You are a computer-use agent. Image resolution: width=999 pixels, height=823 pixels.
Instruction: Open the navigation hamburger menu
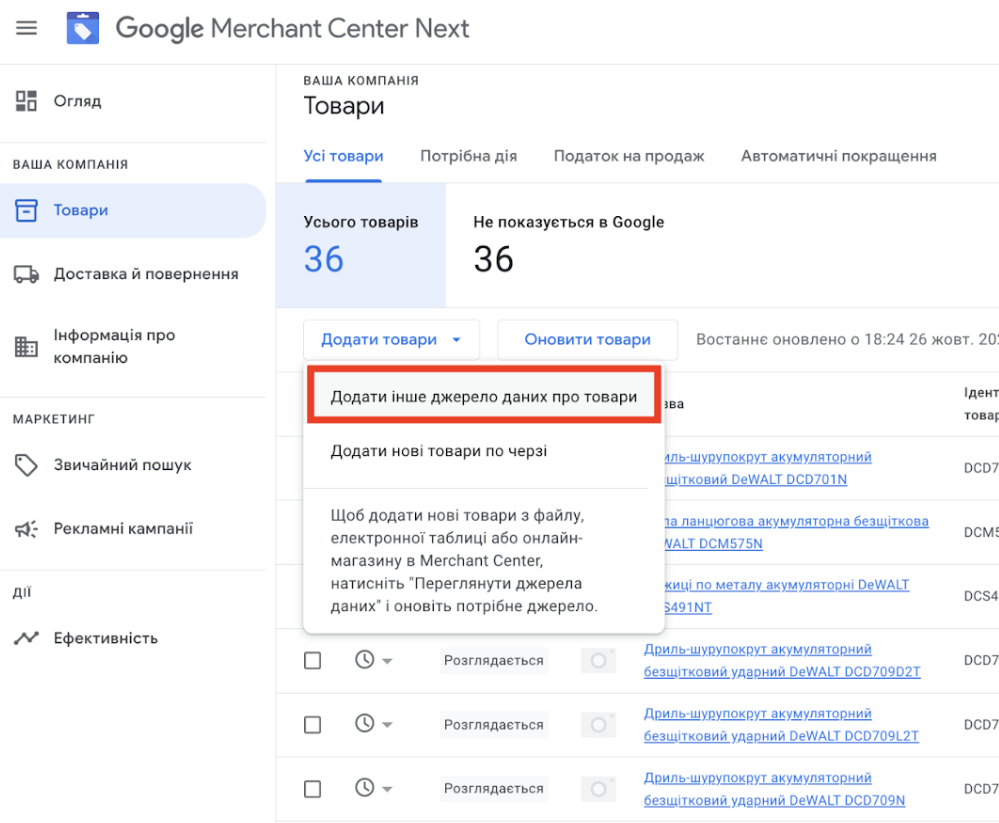point(26,28)
